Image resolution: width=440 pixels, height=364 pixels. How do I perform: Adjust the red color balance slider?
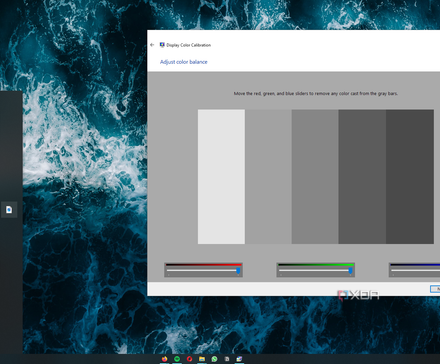(238, 271)
